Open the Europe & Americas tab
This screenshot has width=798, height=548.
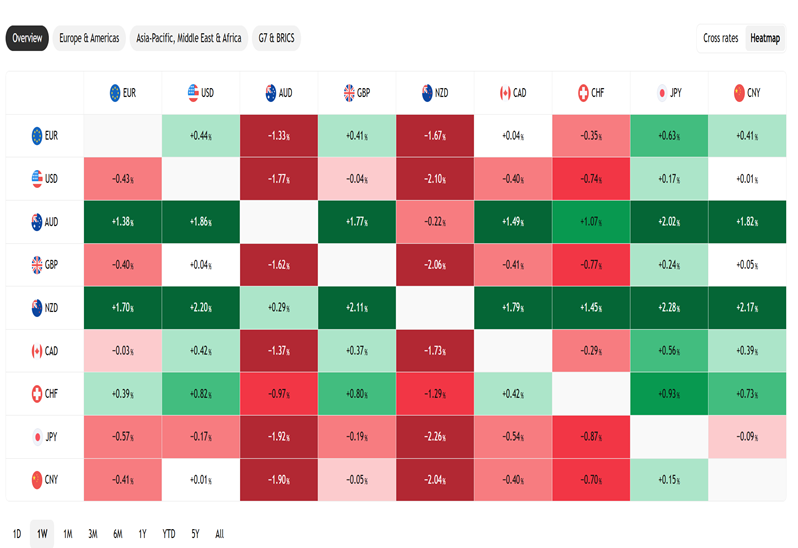click(x=89, y=38)
